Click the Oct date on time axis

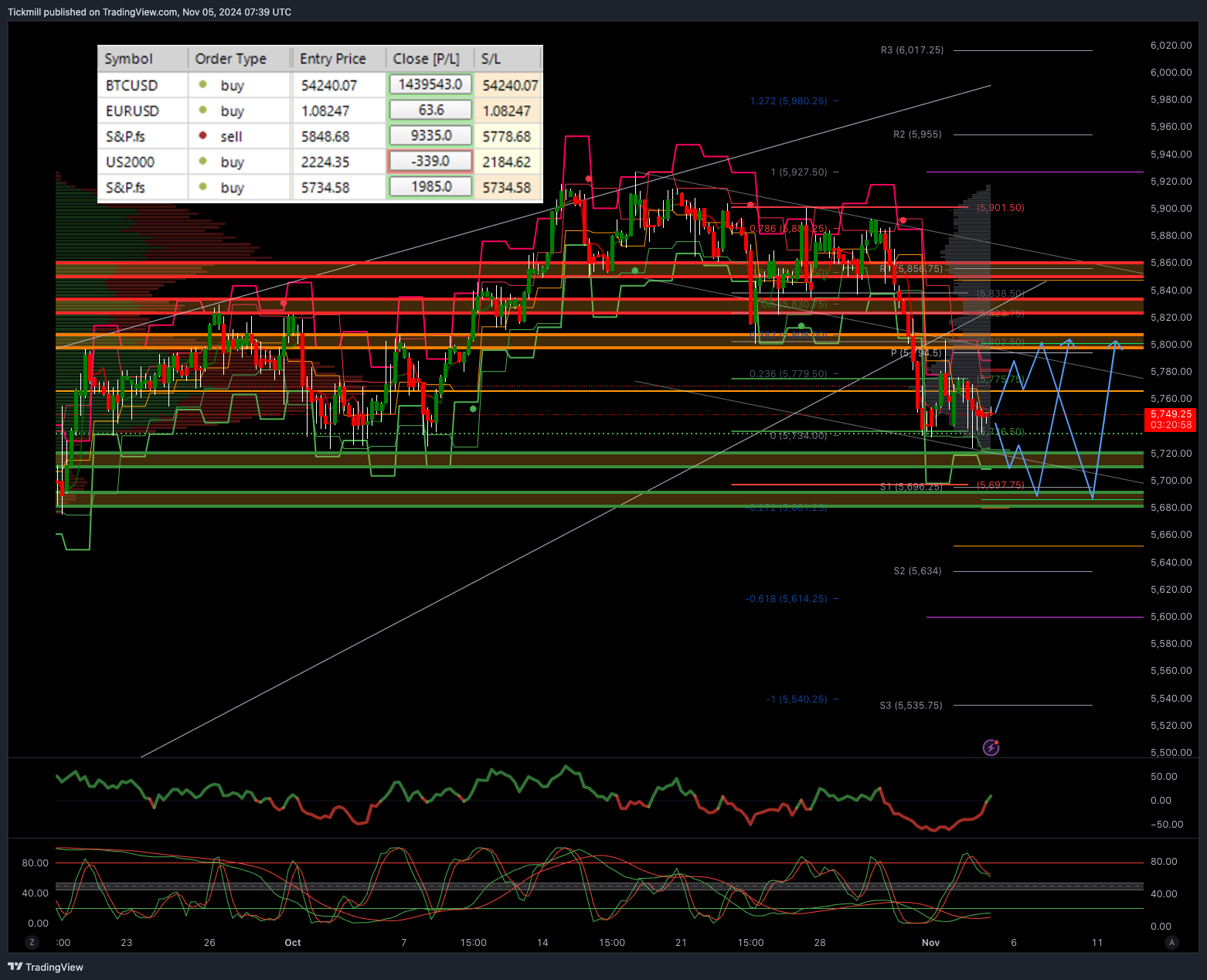[x=293, y=943]
